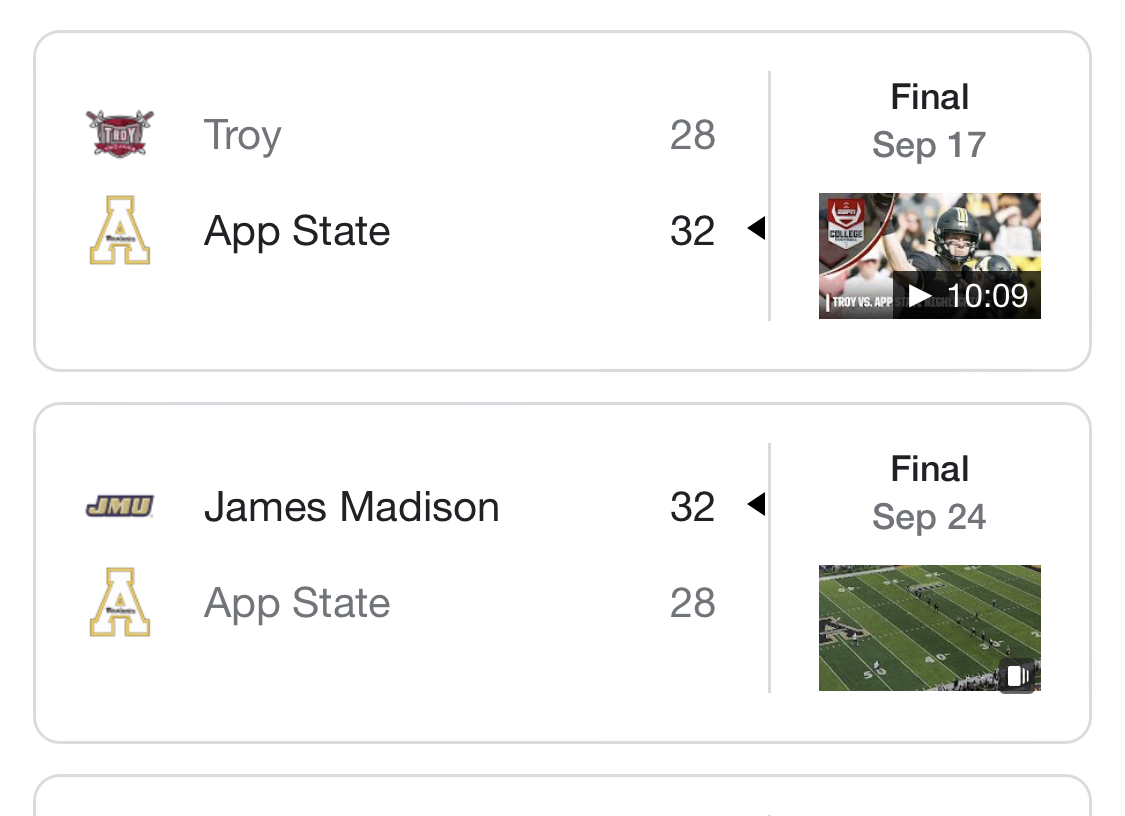Click App State name in Sep 17 game
This screenshot has width=1125, height=816.
coord(297,231)
